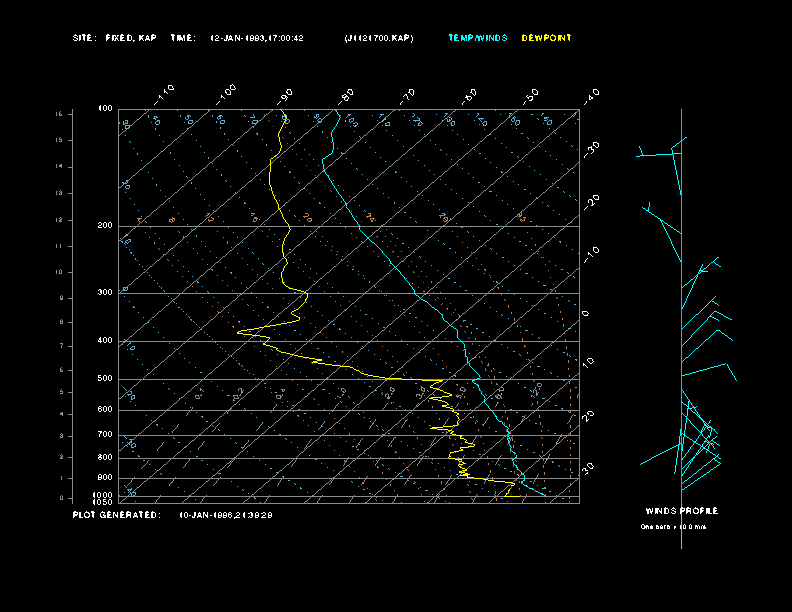This screenshot has height=612, width=792.
Task: Click the "-10" isotherm label on the right edge
Action: point(591,255)
